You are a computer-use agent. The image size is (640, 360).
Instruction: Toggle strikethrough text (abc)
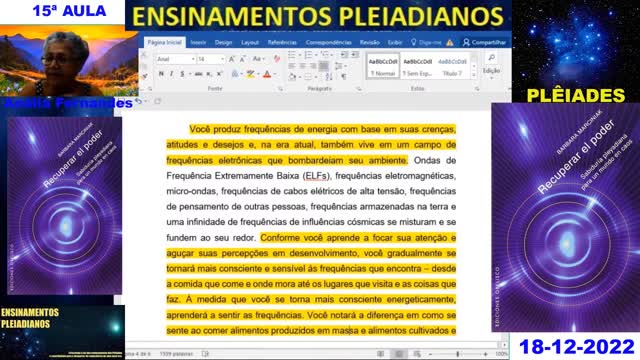coord(198,74)
